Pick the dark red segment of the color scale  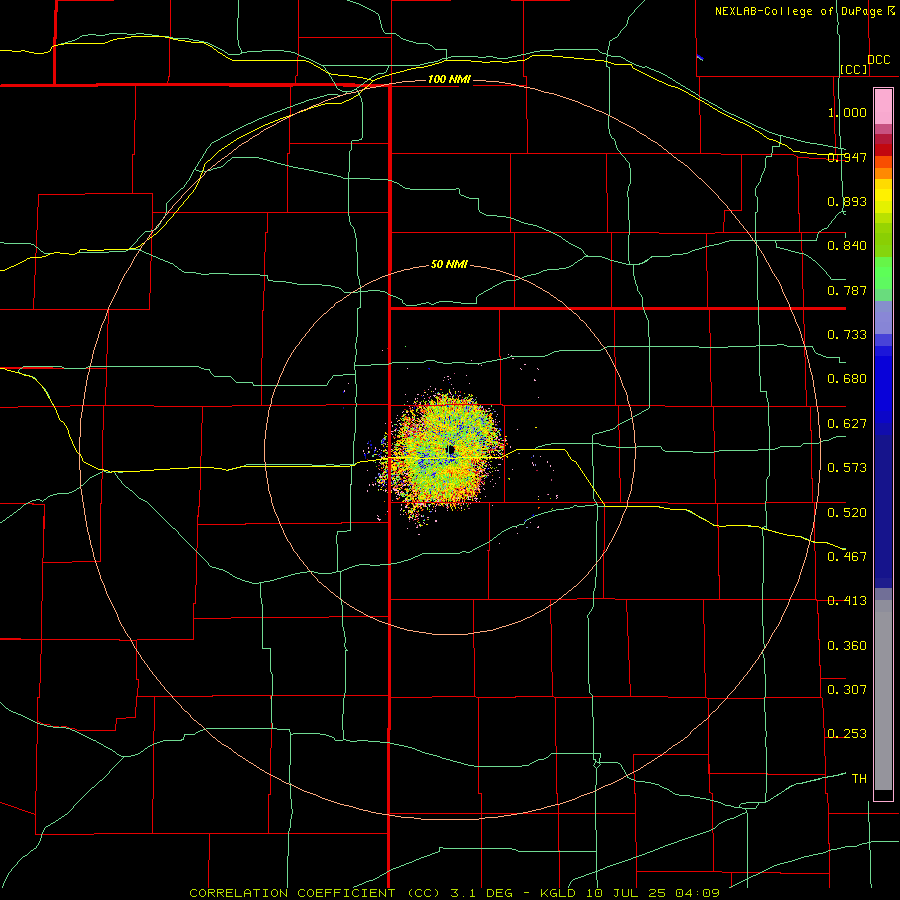coord(883,149)
